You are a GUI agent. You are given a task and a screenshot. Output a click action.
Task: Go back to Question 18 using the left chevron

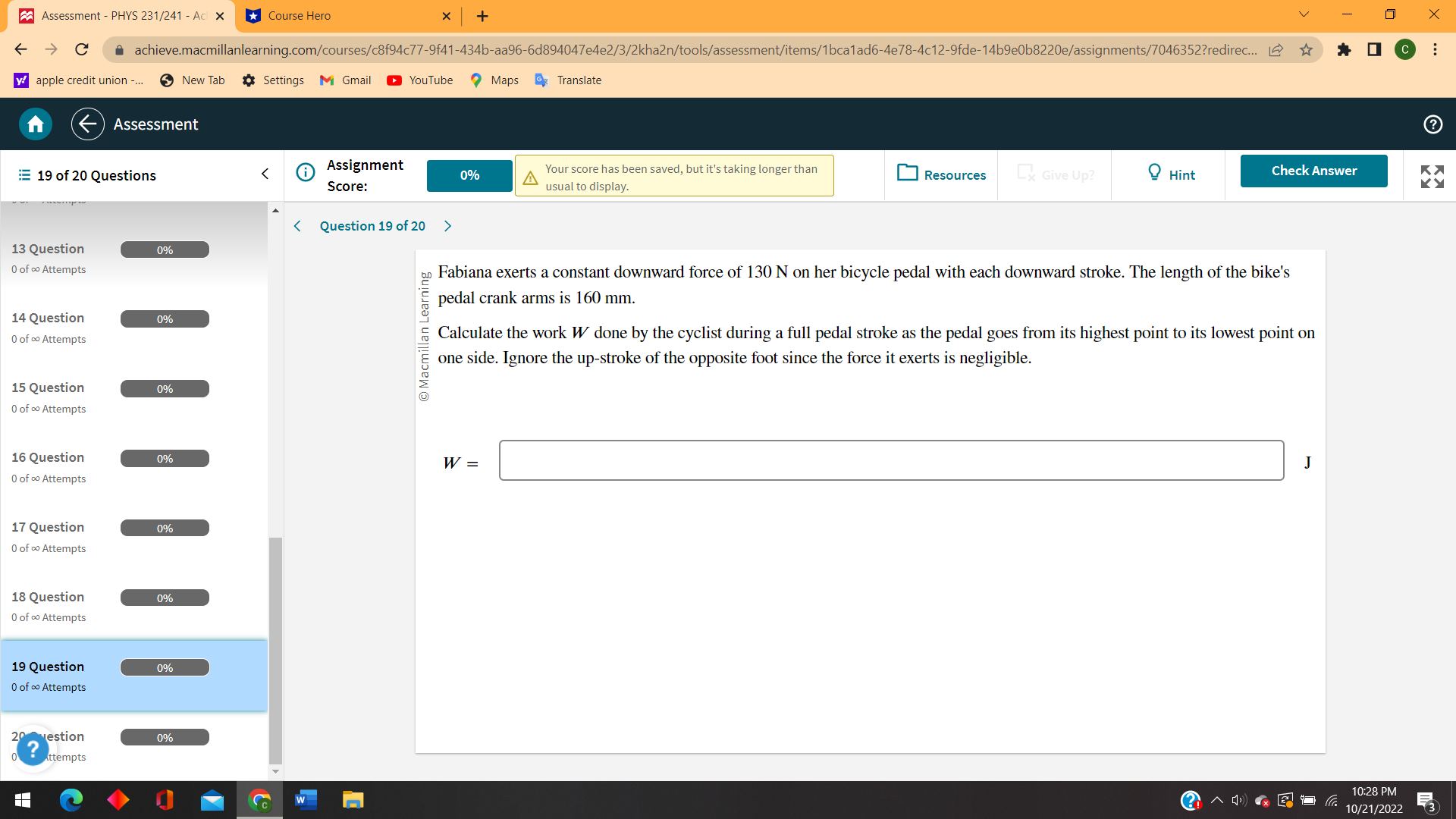[x=297, y=226]
